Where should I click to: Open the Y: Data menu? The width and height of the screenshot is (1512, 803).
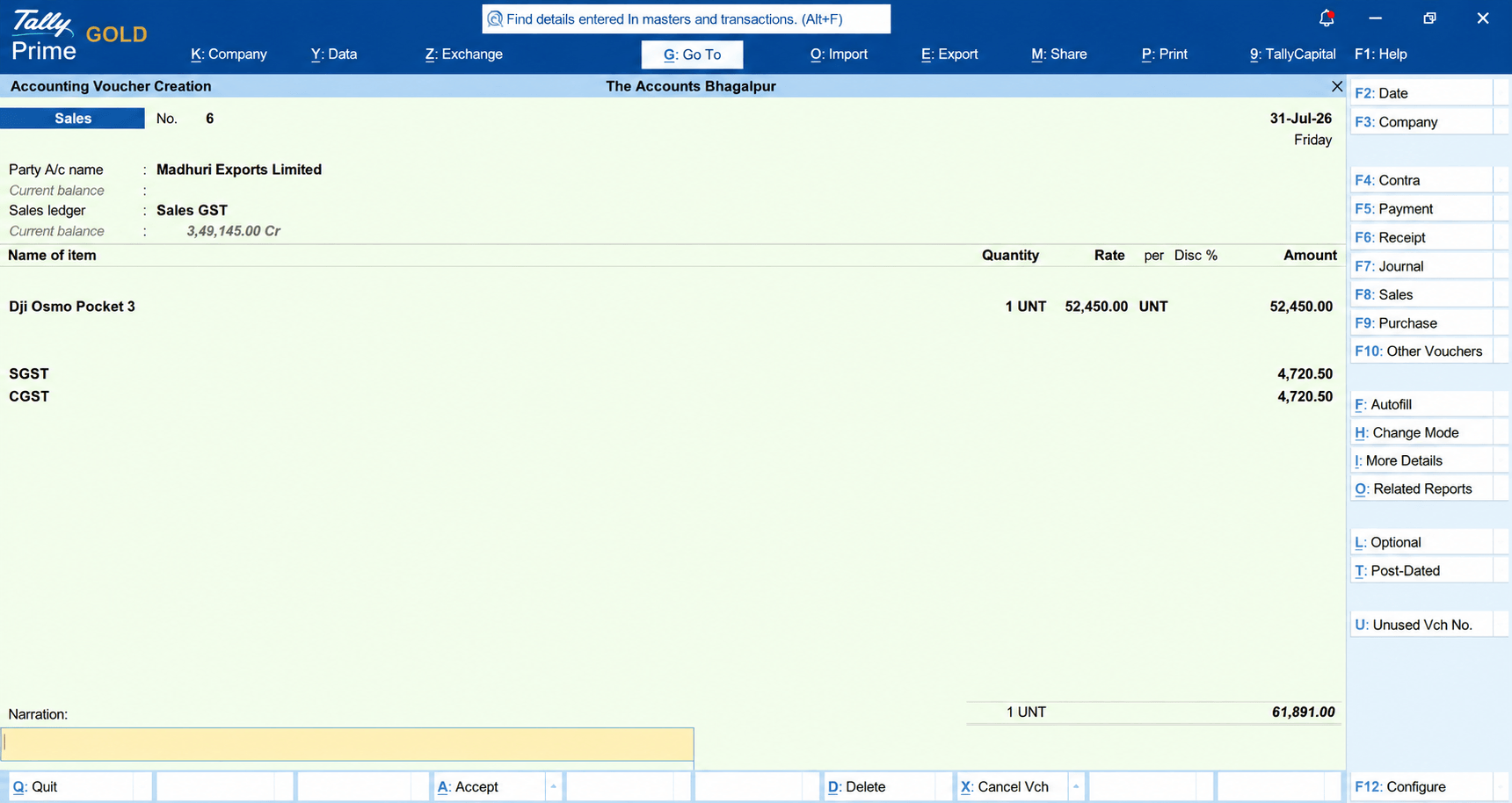tap(334, 54)
